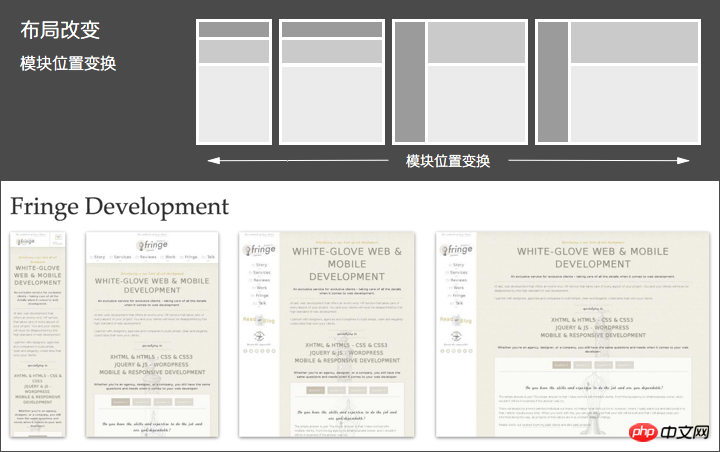Click 'JQUERY & JS - WORDPRESS' below the three-line headline
This screenshot has height=452, width=720.
(x=346, y=353)
